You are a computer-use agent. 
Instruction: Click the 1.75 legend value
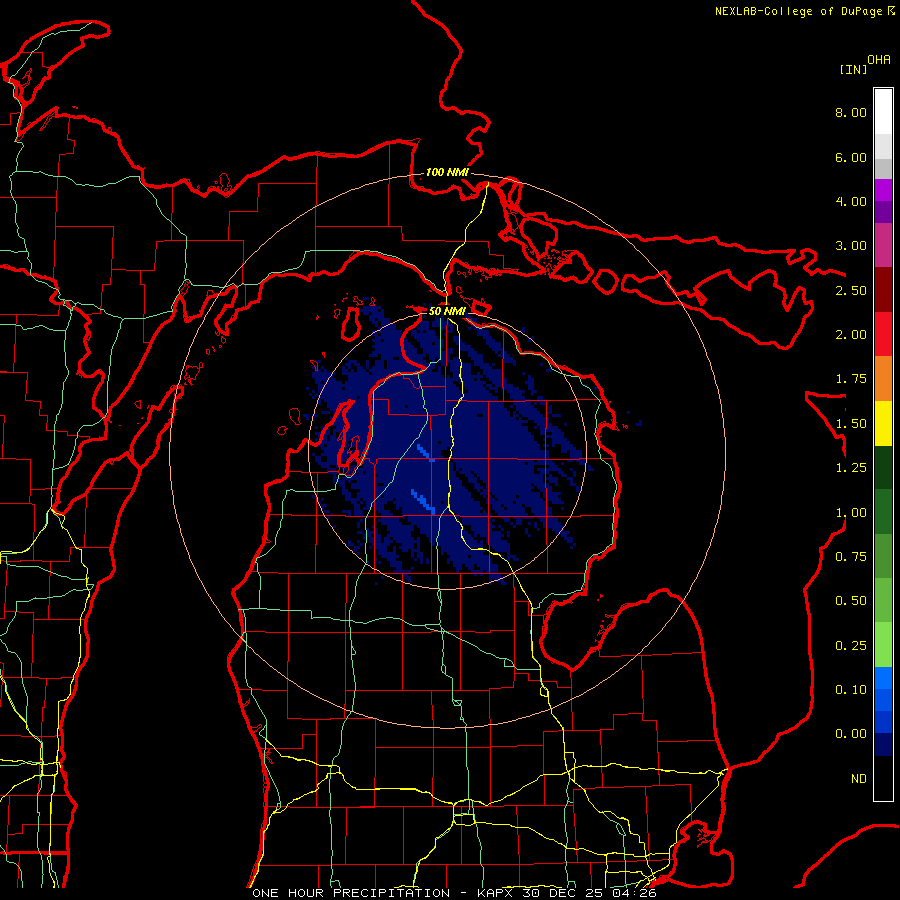[x=851, y=379]
